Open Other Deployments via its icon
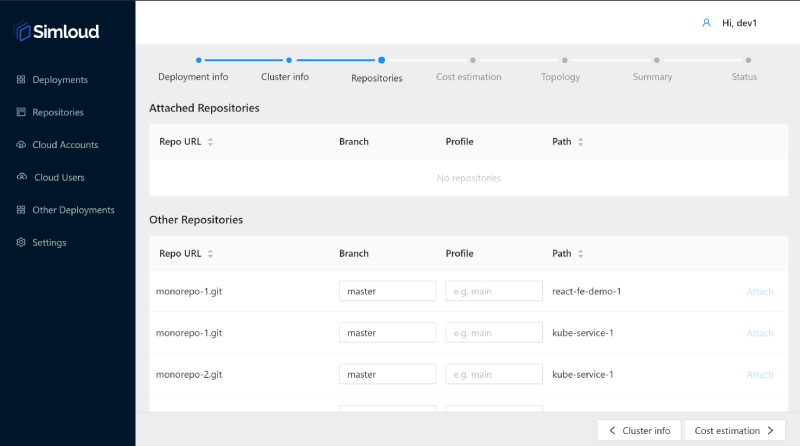Image resolution: width=800 pixels, height=446 pixels. tap(21, 210)
